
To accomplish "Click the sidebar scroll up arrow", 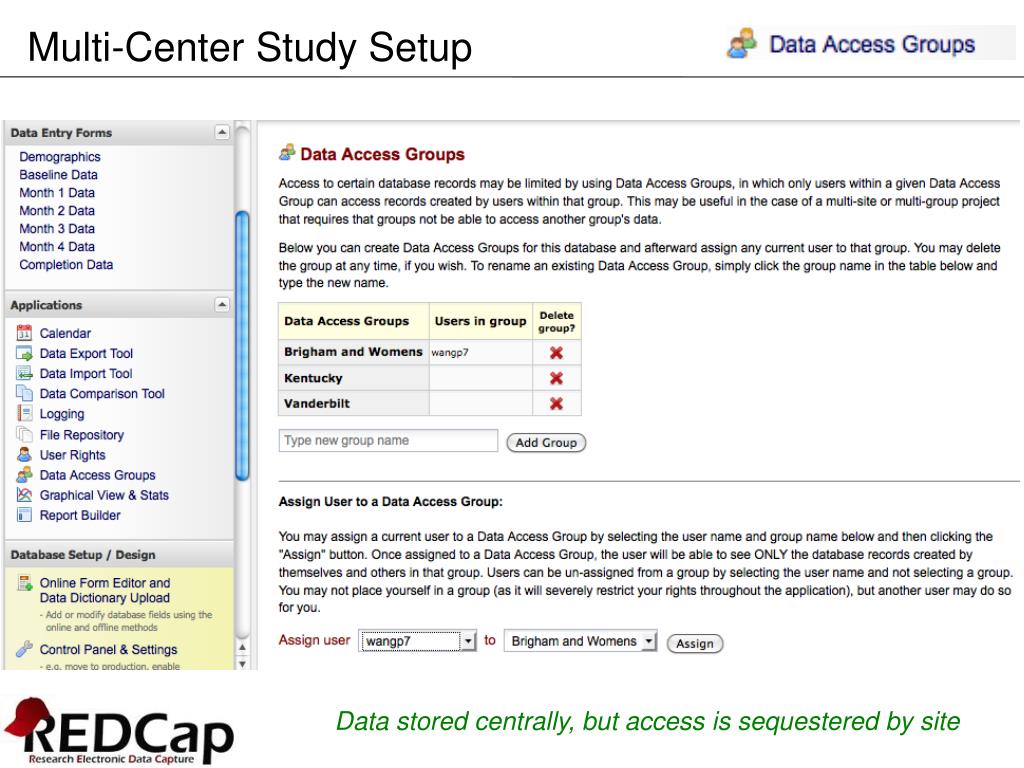I will pos(242,647).
